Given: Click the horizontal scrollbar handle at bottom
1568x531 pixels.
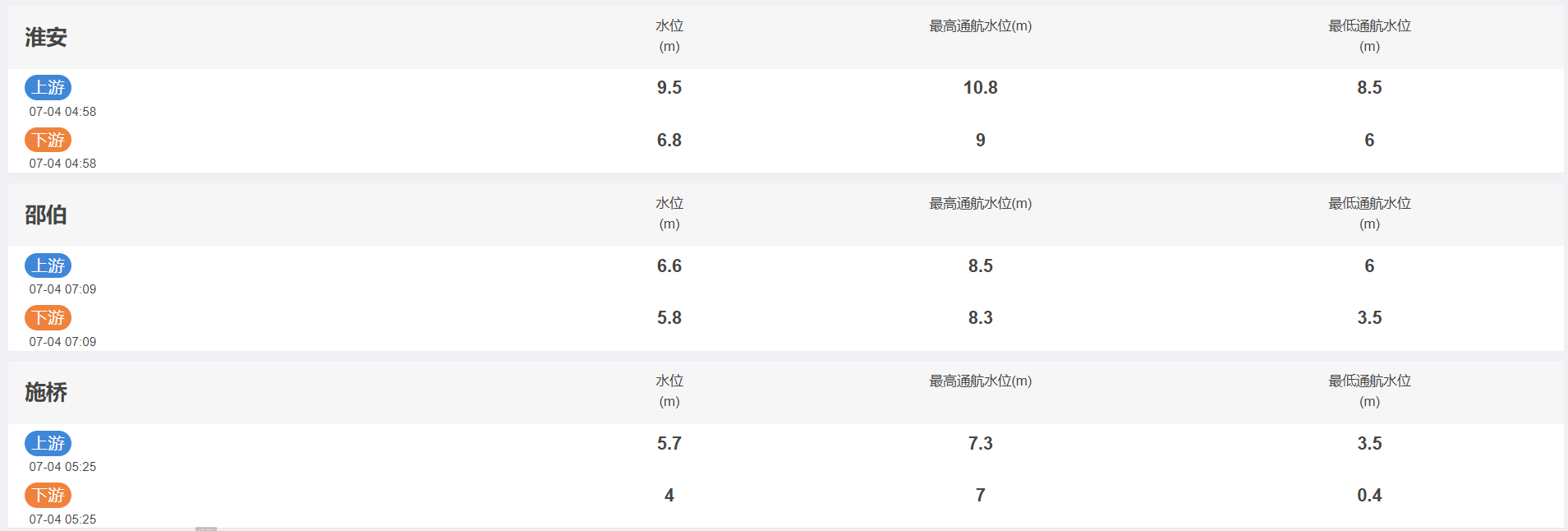Looking at the screenshot, I should click(x=206, y=529).
